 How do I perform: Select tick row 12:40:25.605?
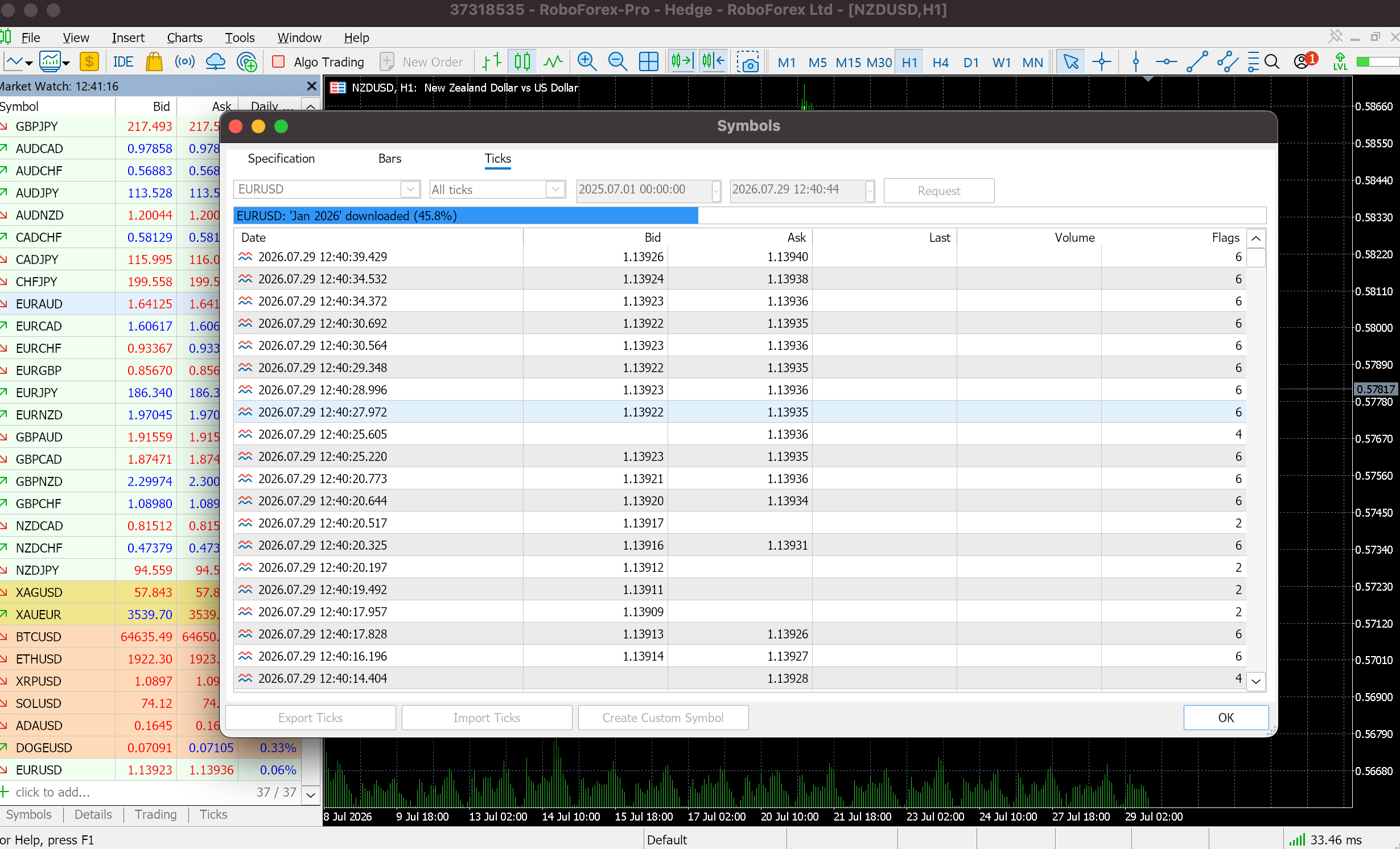pos(740,434)
